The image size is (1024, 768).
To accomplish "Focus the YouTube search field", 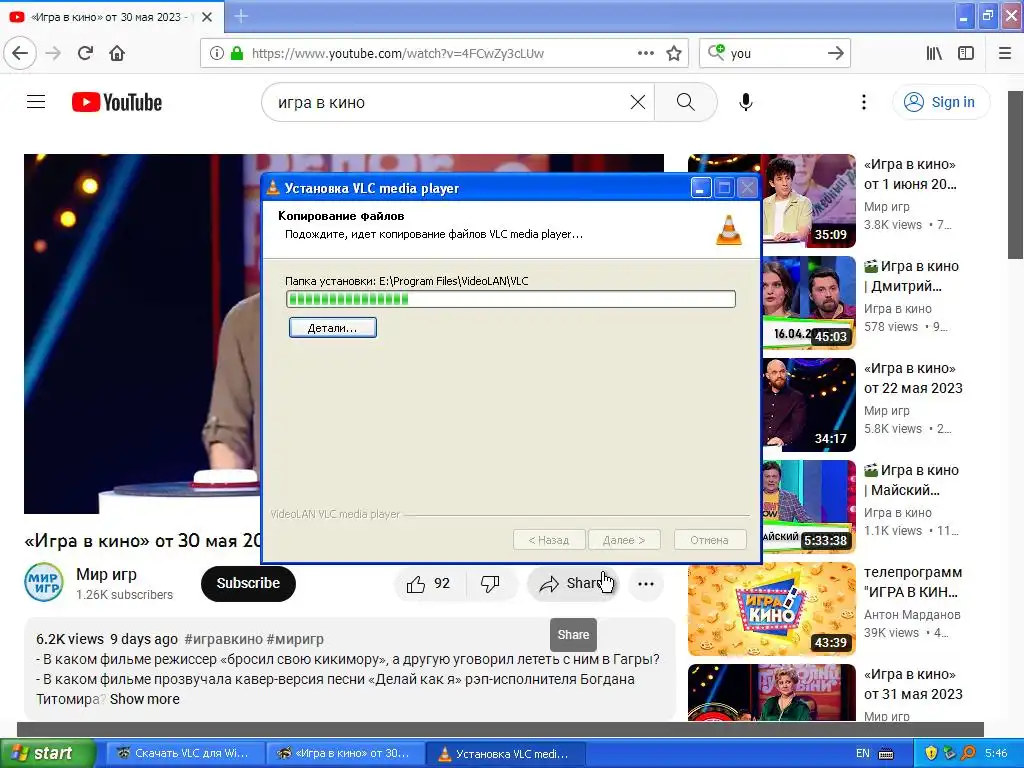I will (451, 102).
